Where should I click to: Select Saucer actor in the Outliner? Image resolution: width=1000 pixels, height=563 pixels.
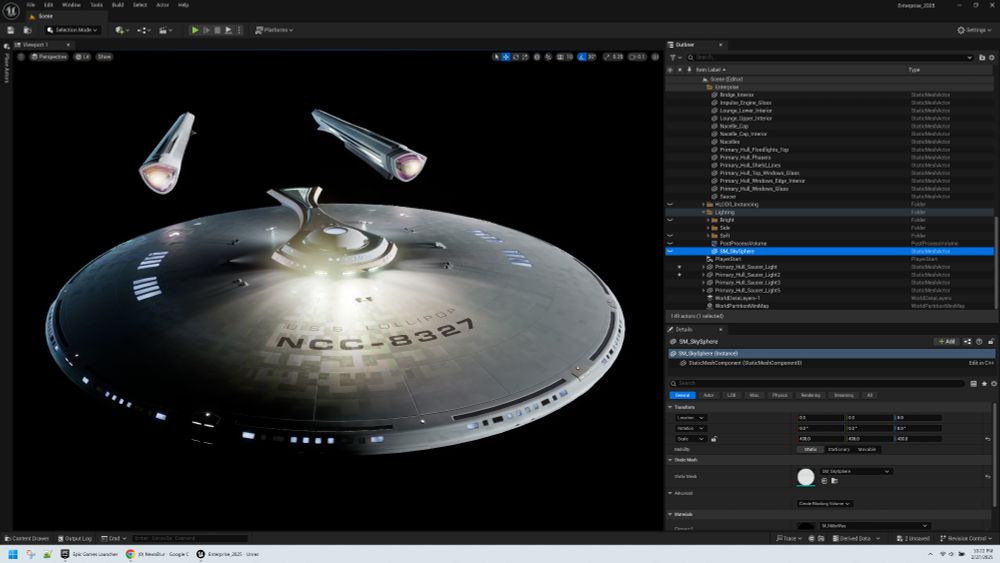pos(728,196)
